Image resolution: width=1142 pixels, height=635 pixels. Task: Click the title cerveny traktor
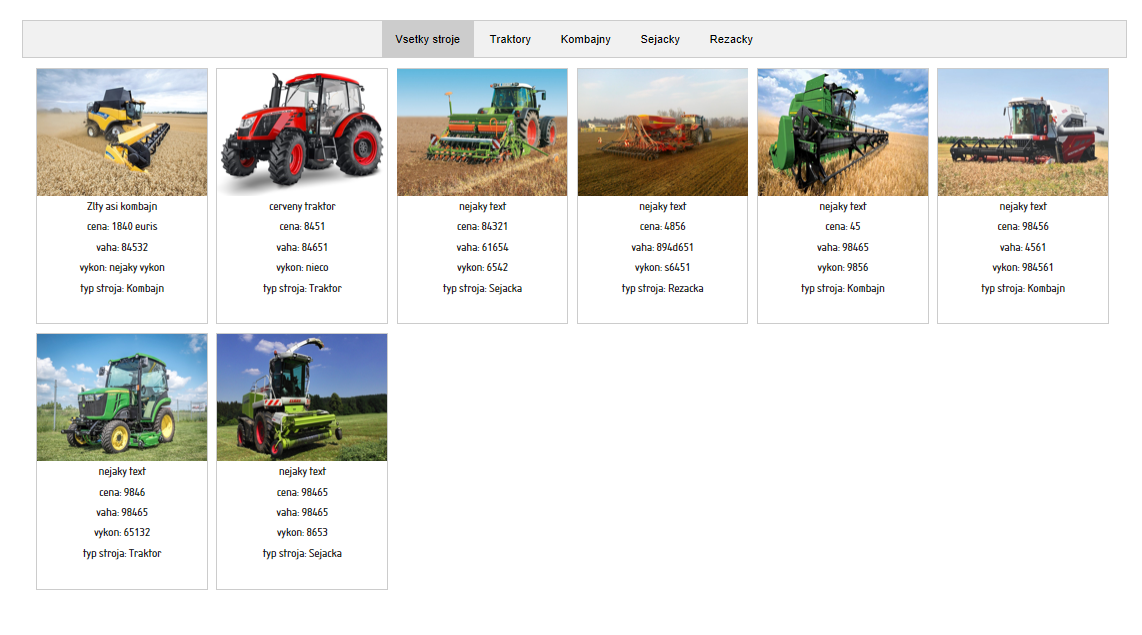302,206
